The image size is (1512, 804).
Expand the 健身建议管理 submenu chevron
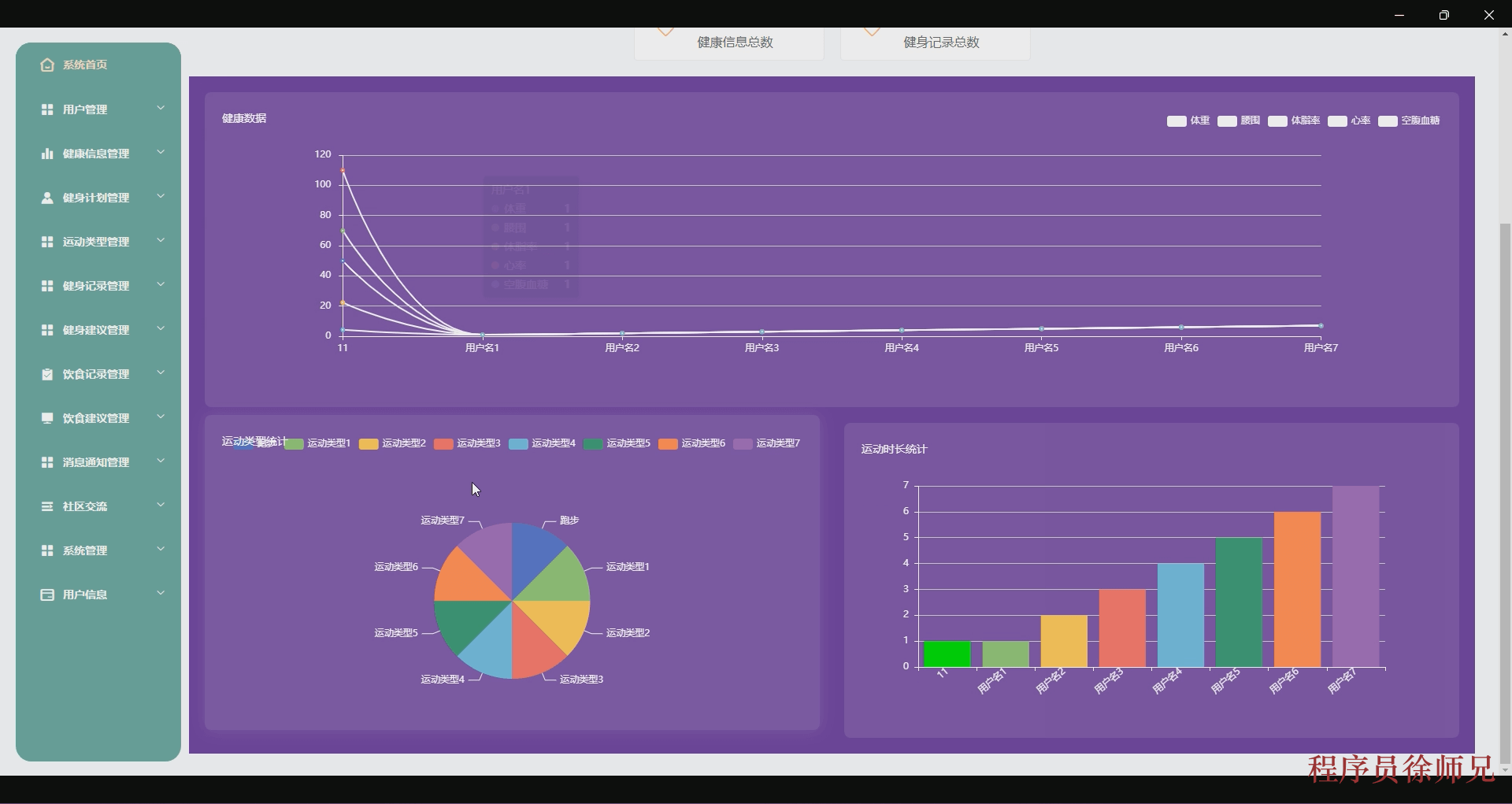click(x=161, y=328)
